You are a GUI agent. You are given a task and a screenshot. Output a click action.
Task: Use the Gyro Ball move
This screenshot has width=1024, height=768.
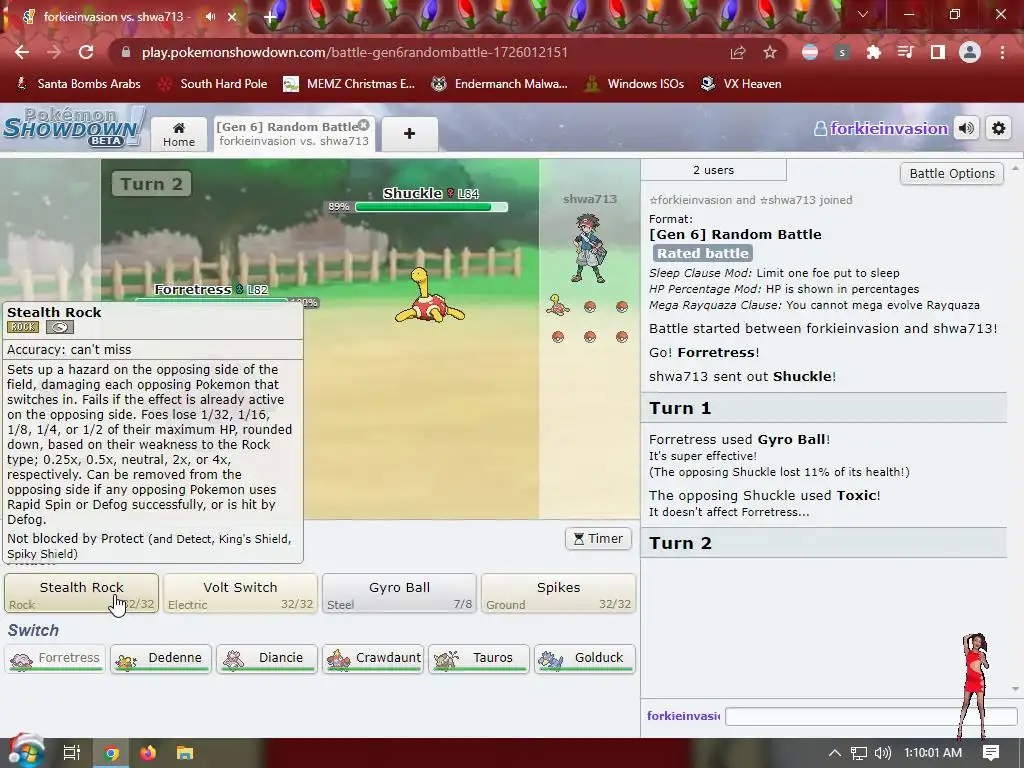click(x=399, y=594)
